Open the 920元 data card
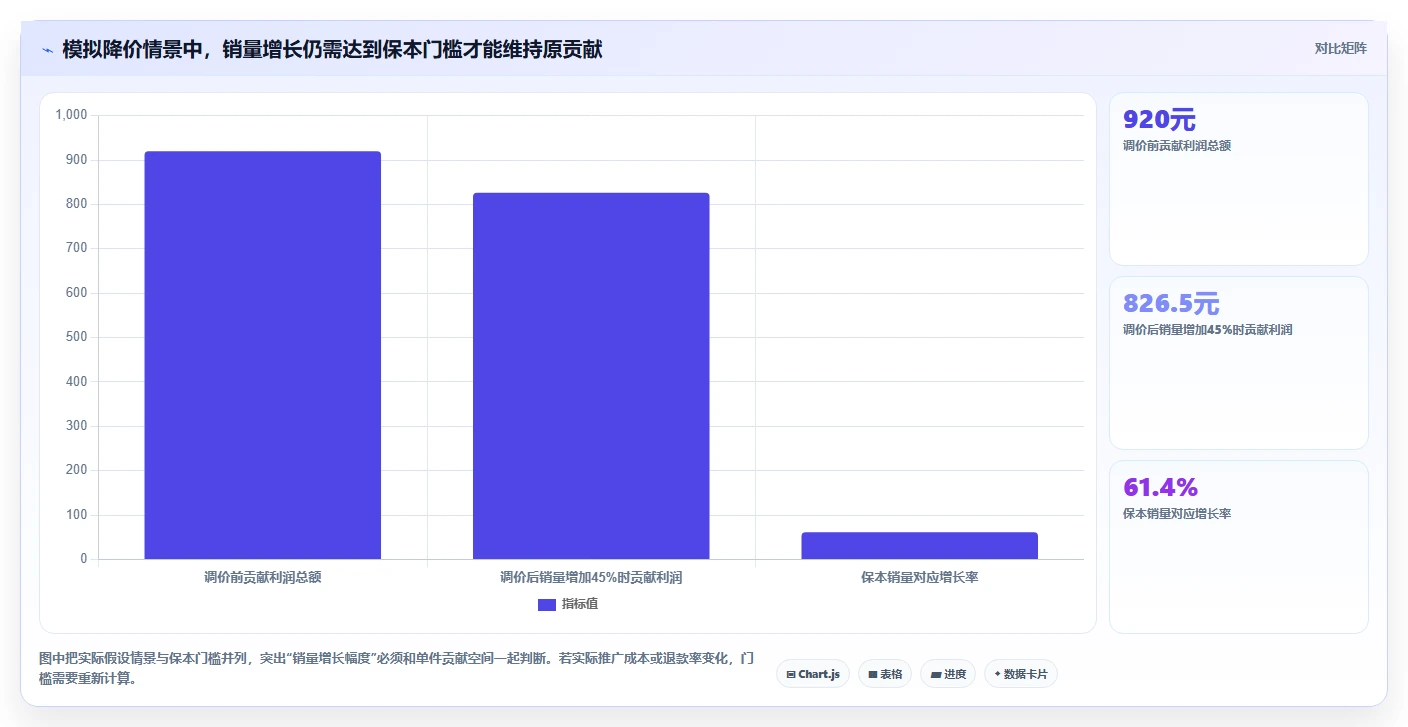Screen dimensions: 1408x727 click(1239, 179)
